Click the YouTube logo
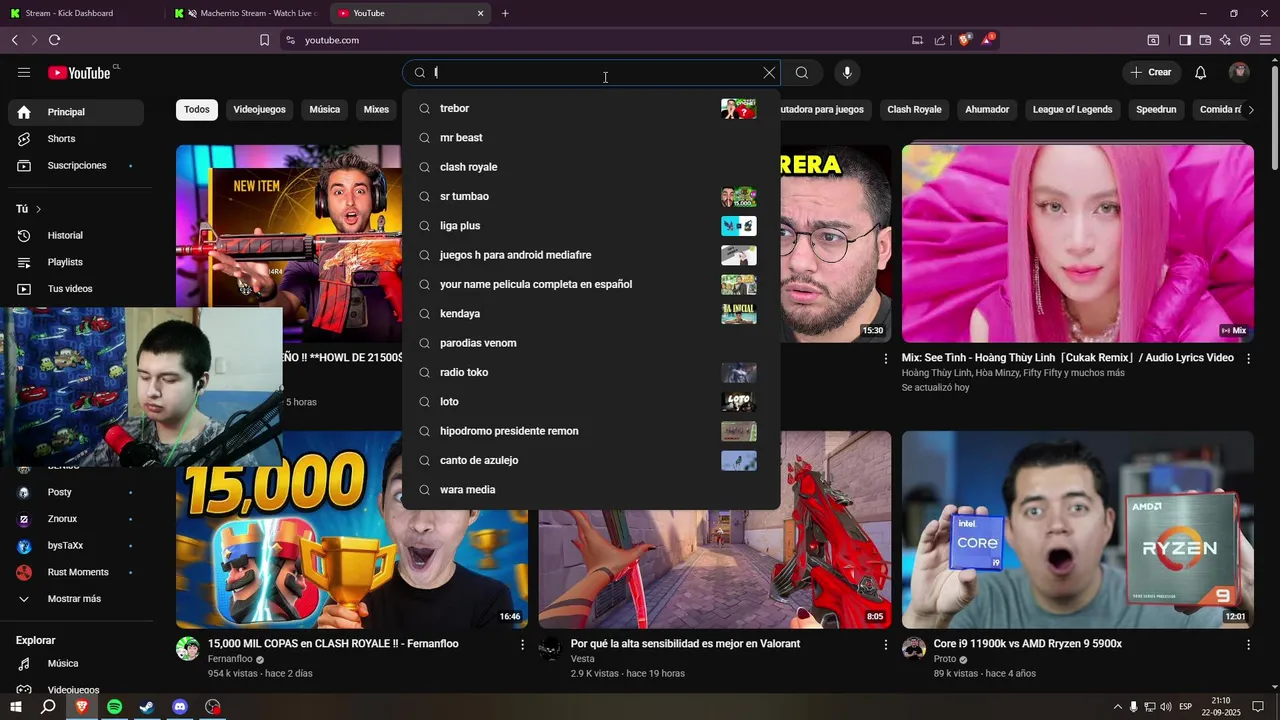Image resolution: width=1280 pixels, height=720 pixels. click(80, 73)
